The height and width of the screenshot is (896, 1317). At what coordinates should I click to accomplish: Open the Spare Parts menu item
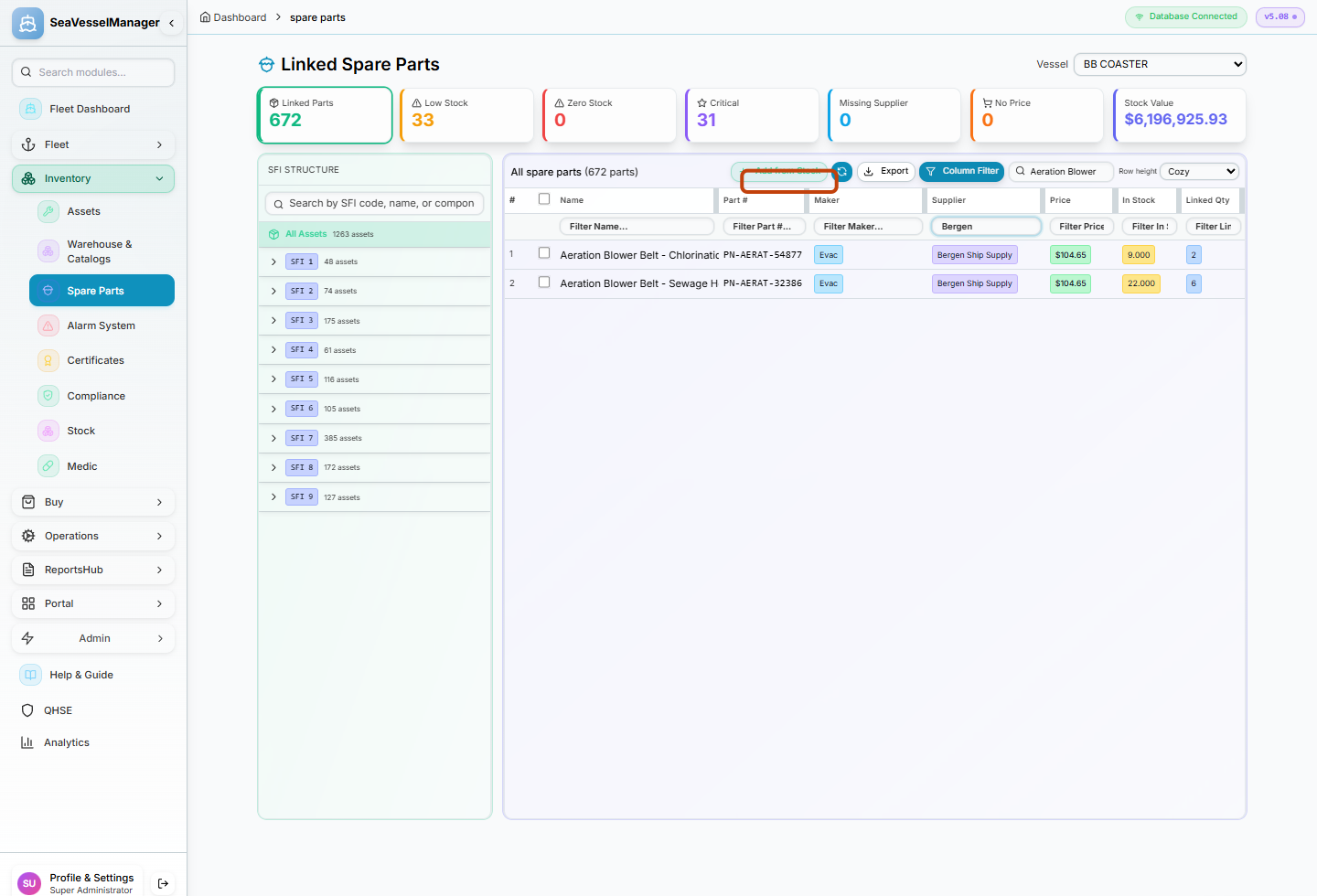tap(102, 291)
